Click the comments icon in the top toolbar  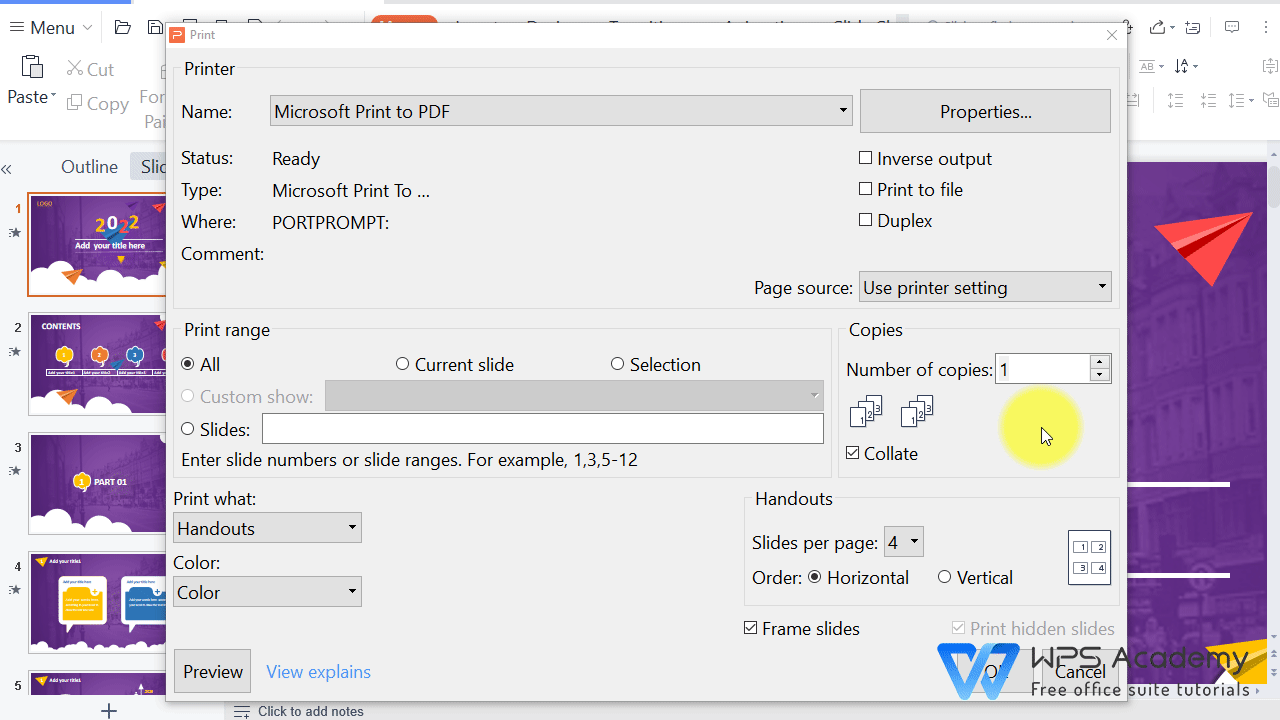(1232, 27)
